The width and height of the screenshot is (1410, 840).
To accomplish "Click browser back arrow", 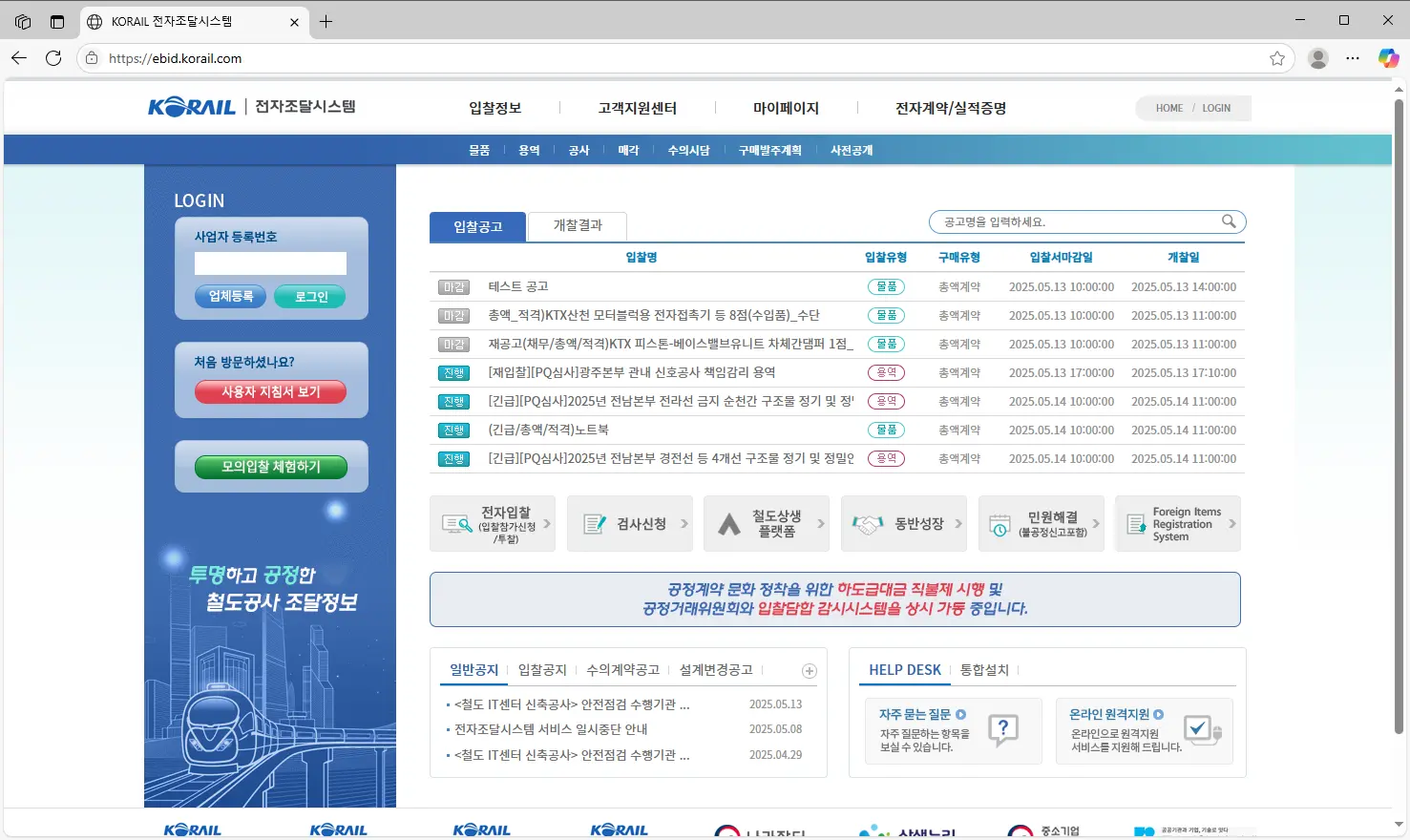I will [x=19, y=58].
